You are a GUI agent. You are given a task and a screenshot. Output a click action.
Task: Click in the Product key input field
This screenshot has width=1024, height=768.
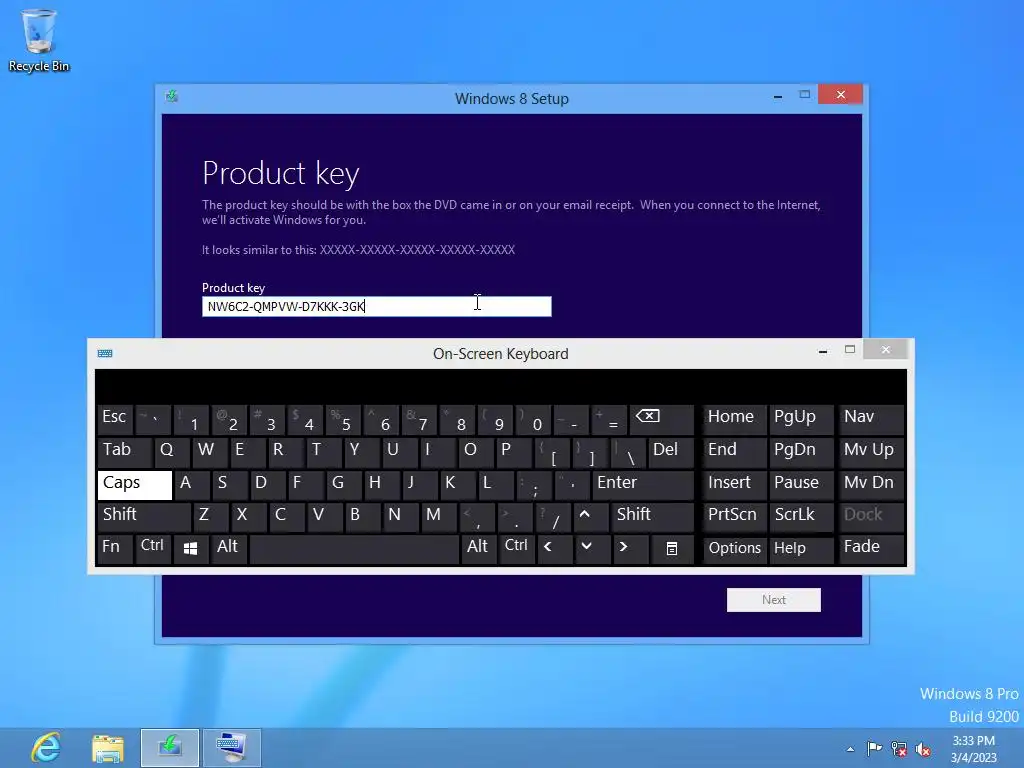(377, 306)
